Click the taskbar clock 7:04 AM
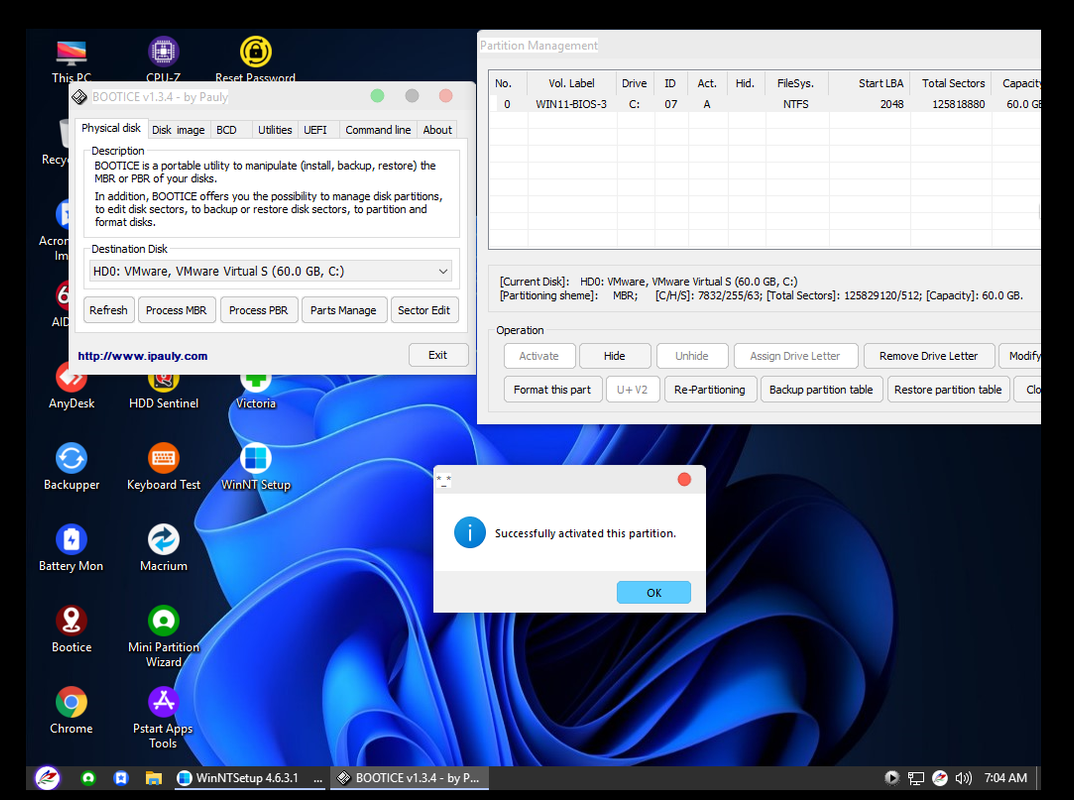1074x800 pixels. [1006, 778]
